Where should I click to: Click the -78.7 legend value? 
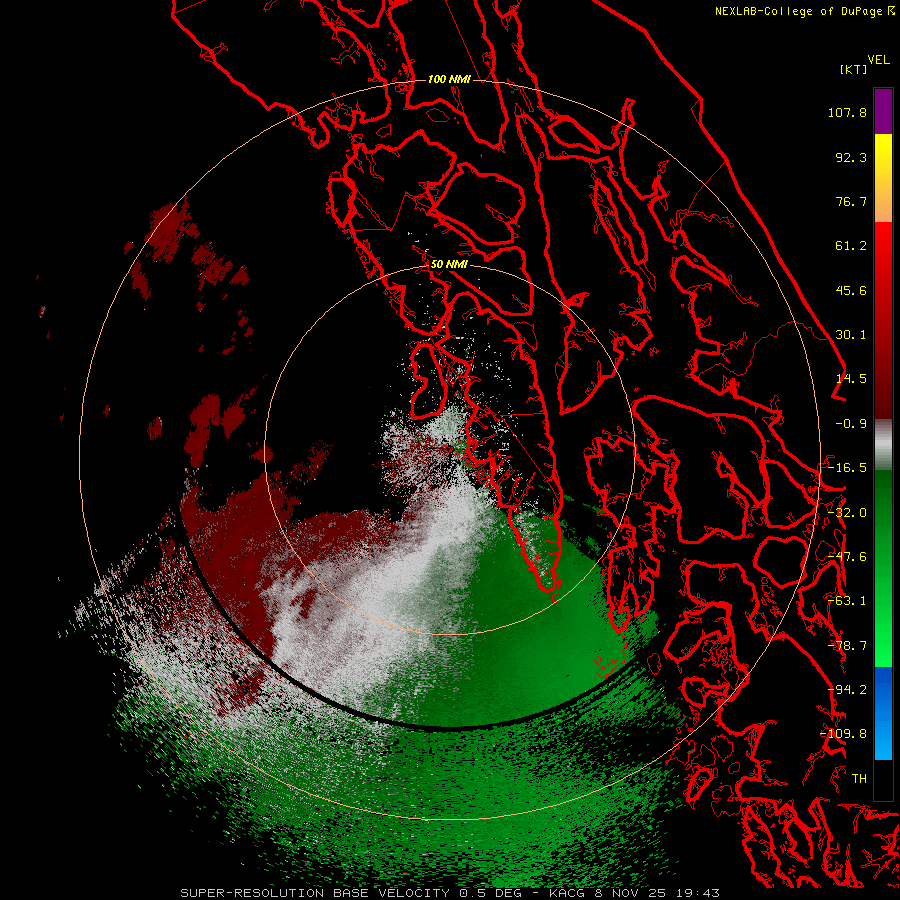coord(847,646)
